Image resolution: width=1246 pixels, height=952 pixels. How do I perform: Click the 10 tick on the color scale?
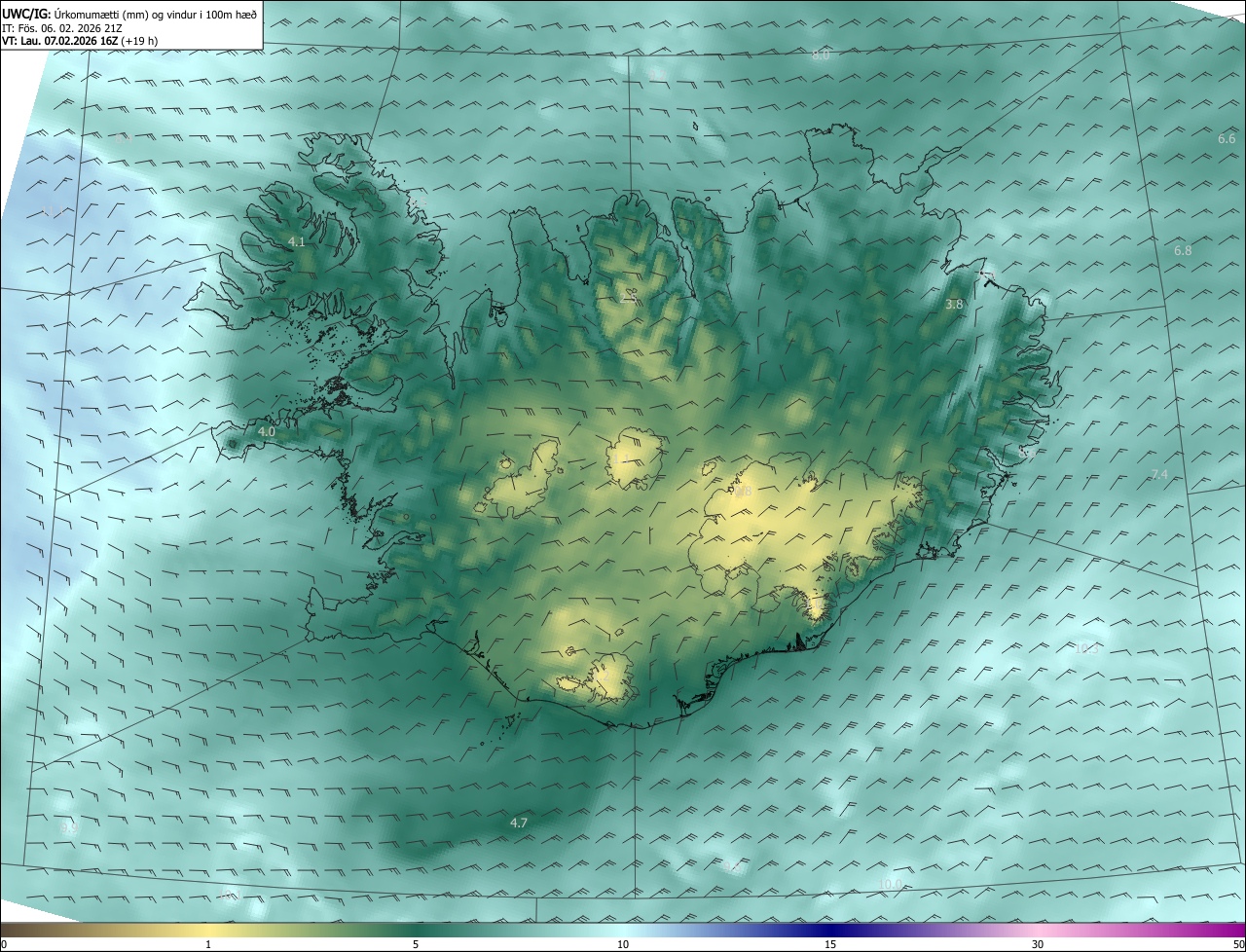(623, 945)
